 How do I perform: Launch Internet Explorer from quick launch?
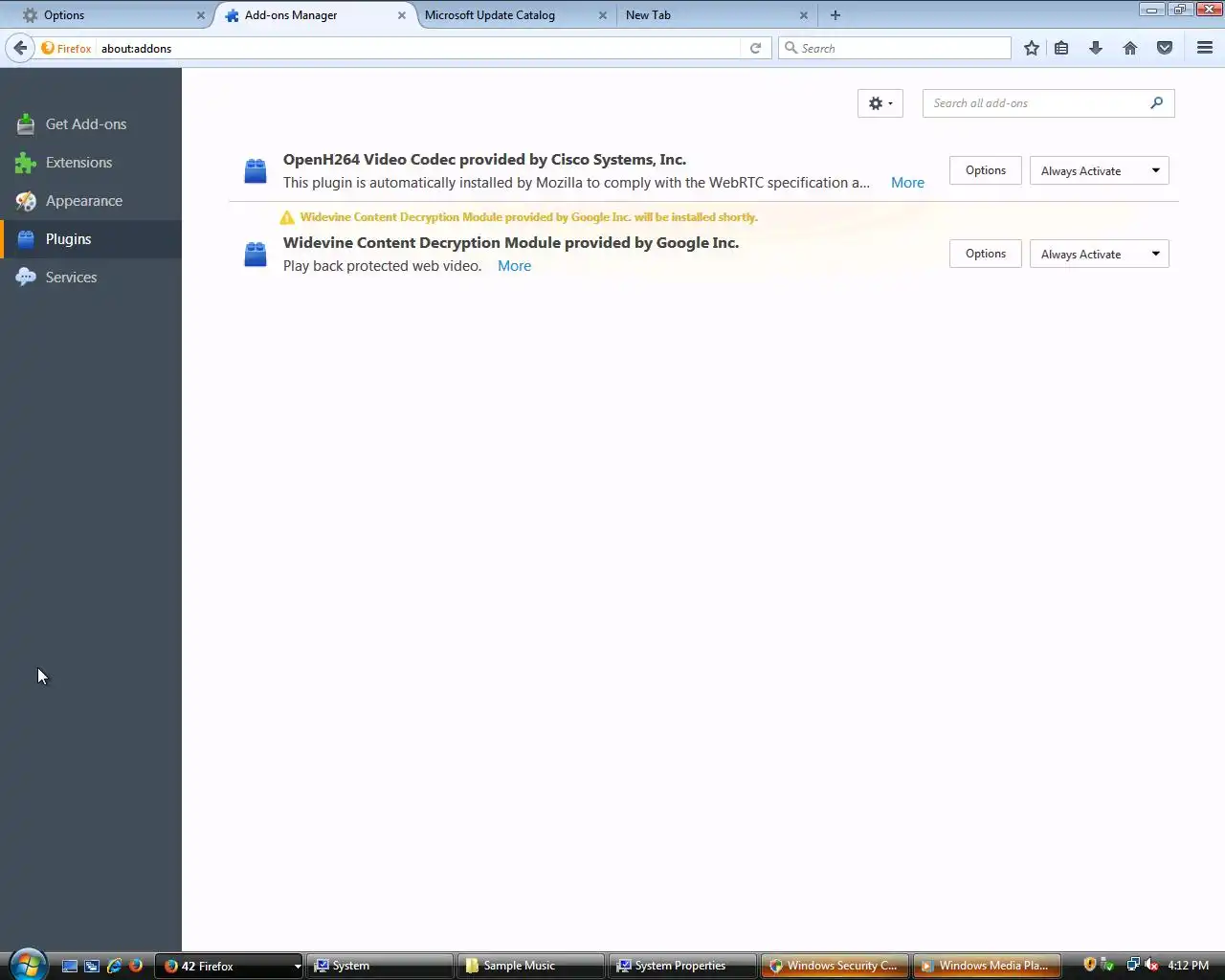(114, 966)
